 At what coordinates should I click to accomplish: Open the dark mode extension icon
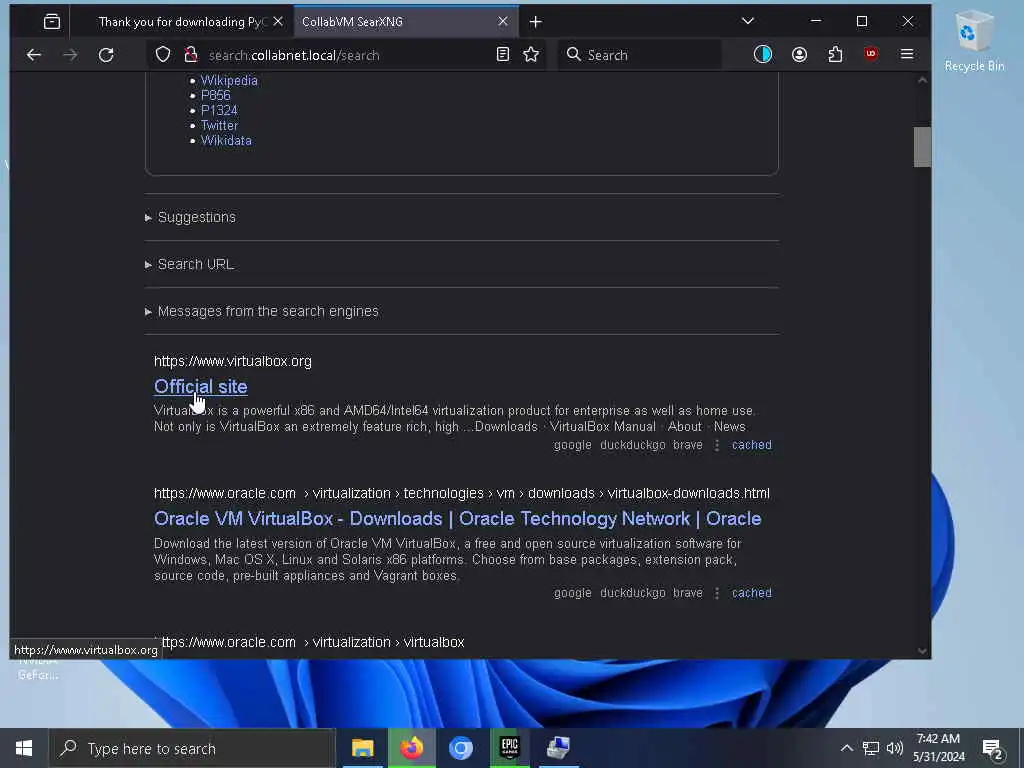point(763,54)
